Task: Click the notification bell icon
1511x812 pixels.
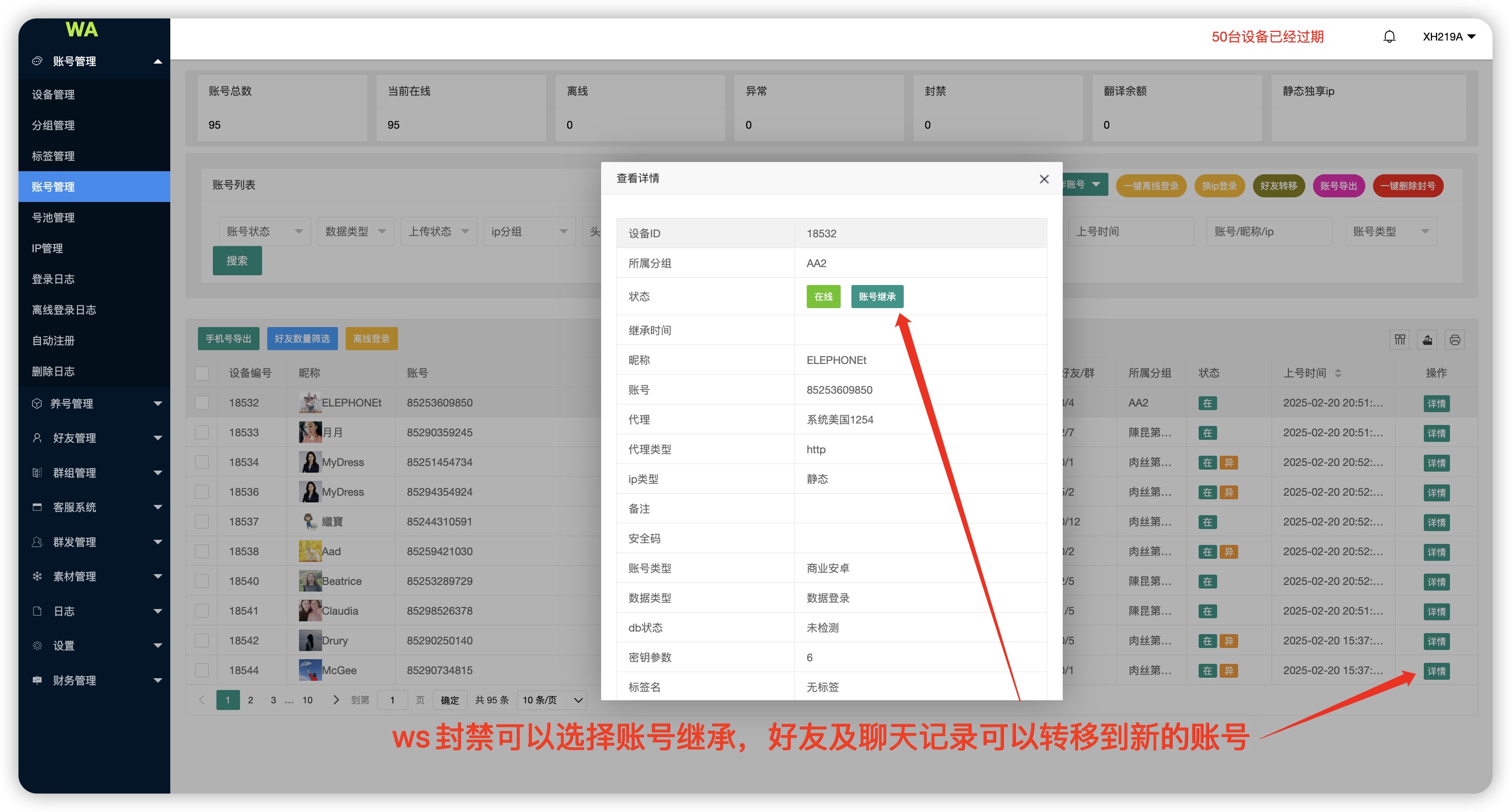Action: point(1388,37)
